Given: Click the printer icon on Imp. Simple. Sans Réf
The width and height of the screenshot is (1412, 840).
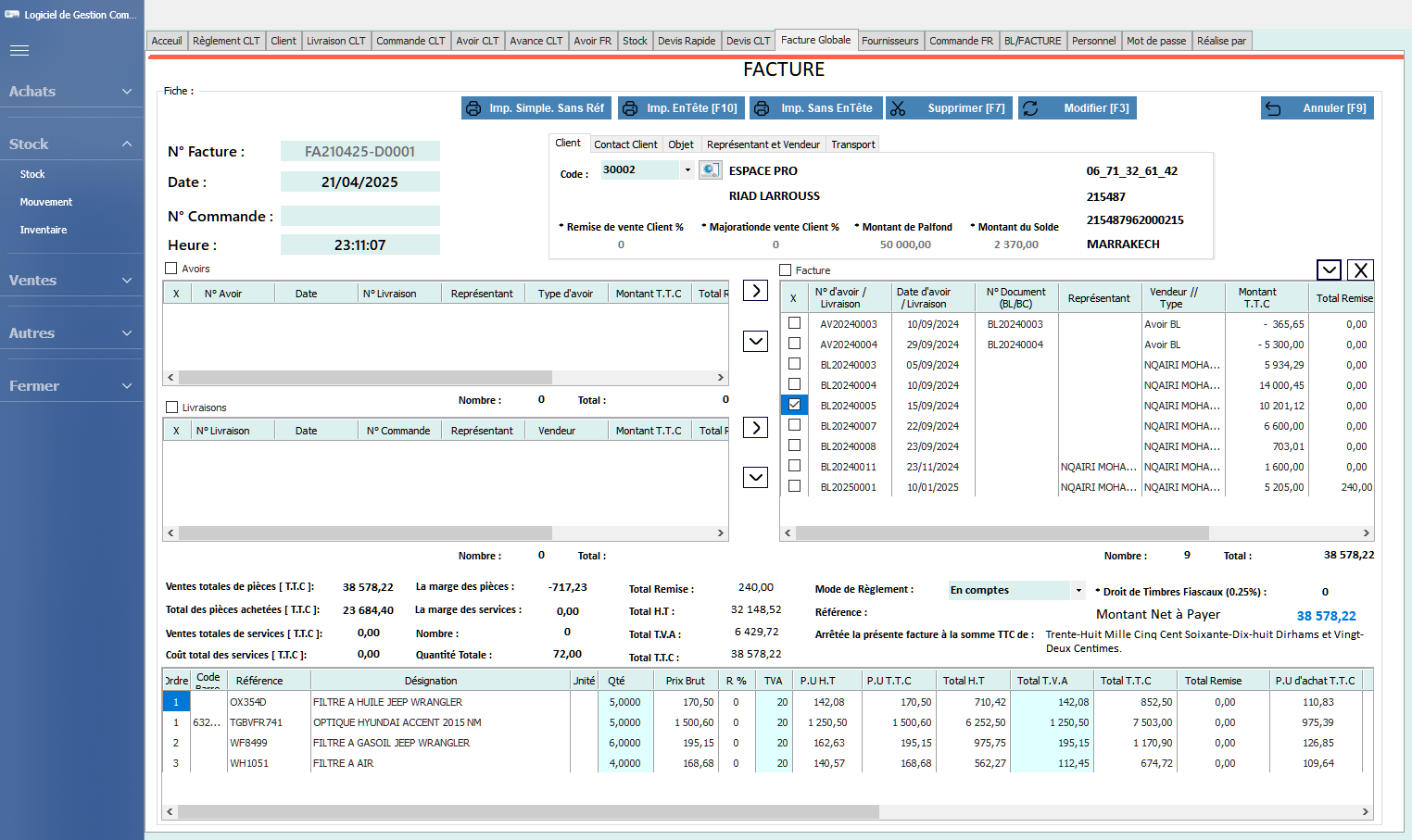Looking at the screenshot, I should (x=473, y=108).
